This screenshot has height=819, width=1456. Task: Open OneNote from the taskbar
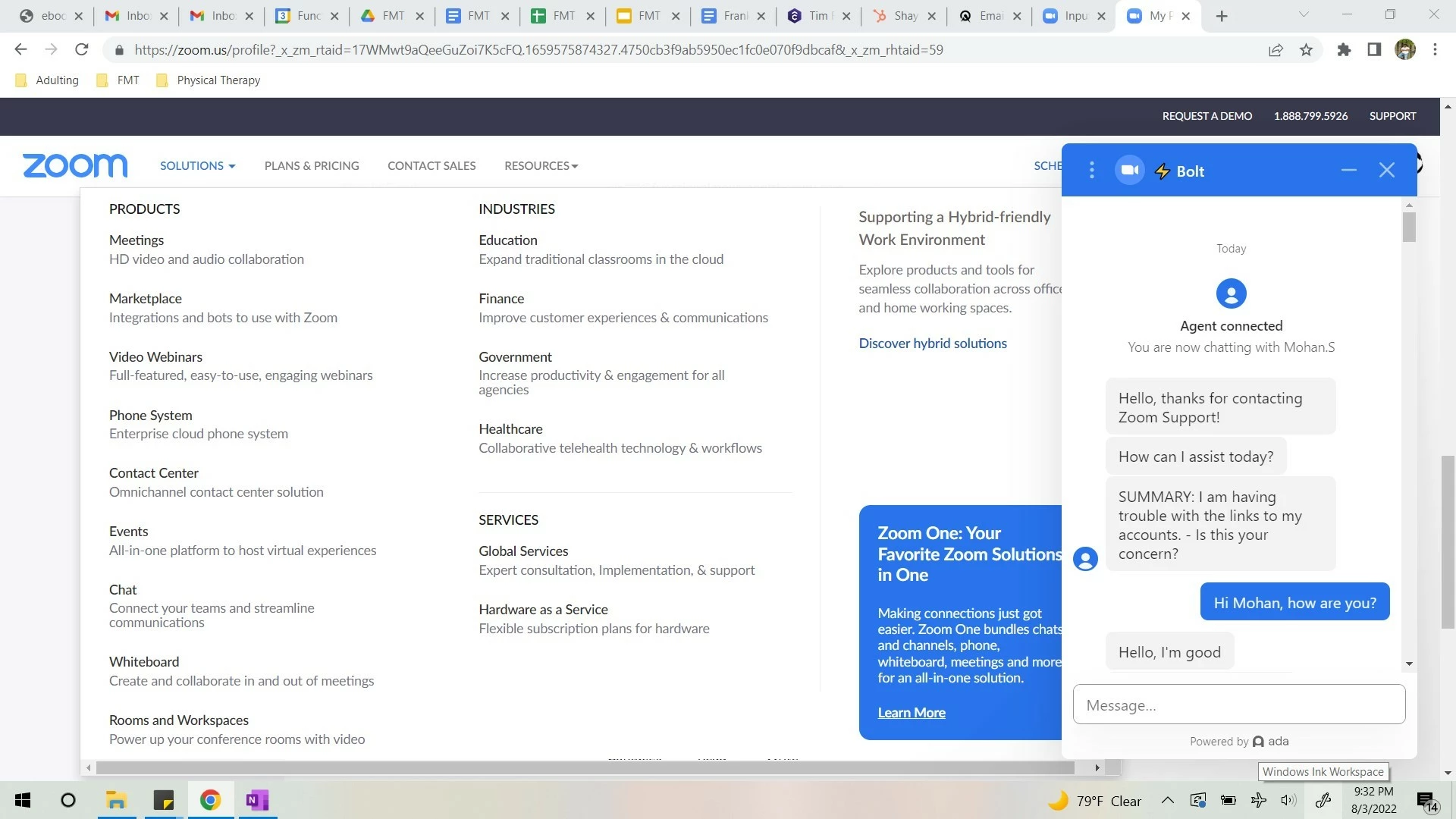click(x=257, y=800)
